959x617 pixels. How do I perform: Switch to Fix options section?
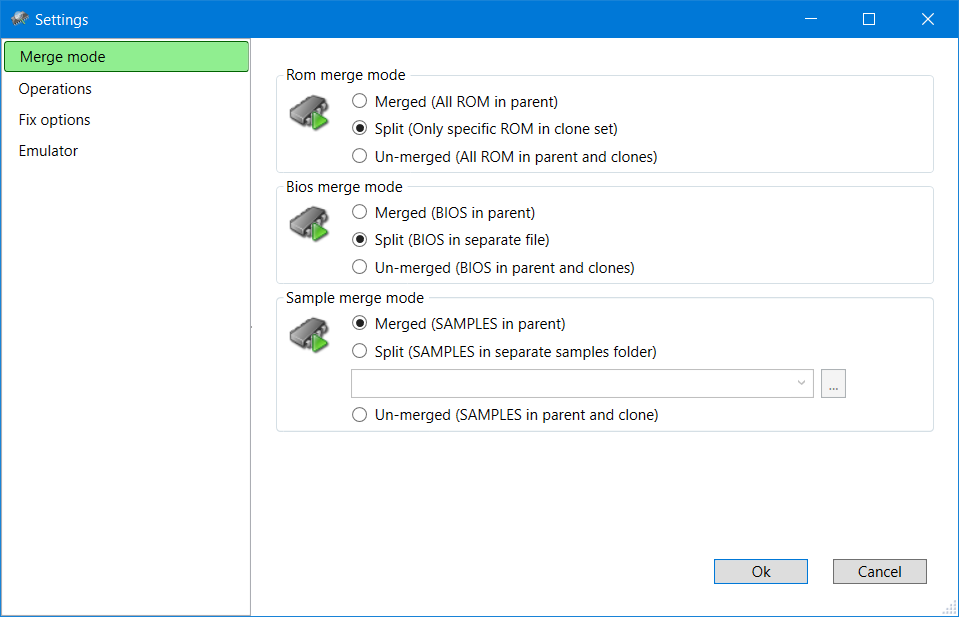point(55,120)
